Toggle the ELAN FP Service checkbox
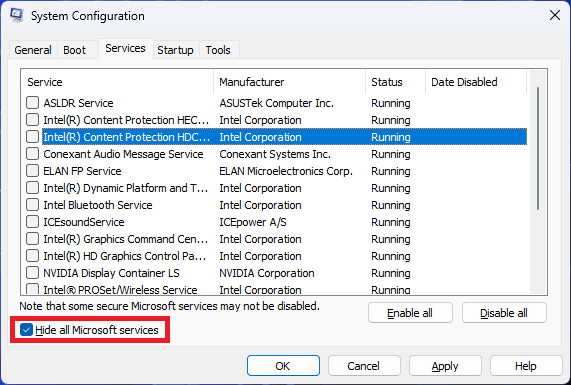Viewport: 571px width, 385px height. pyautogui.click(x=32, y=171)
